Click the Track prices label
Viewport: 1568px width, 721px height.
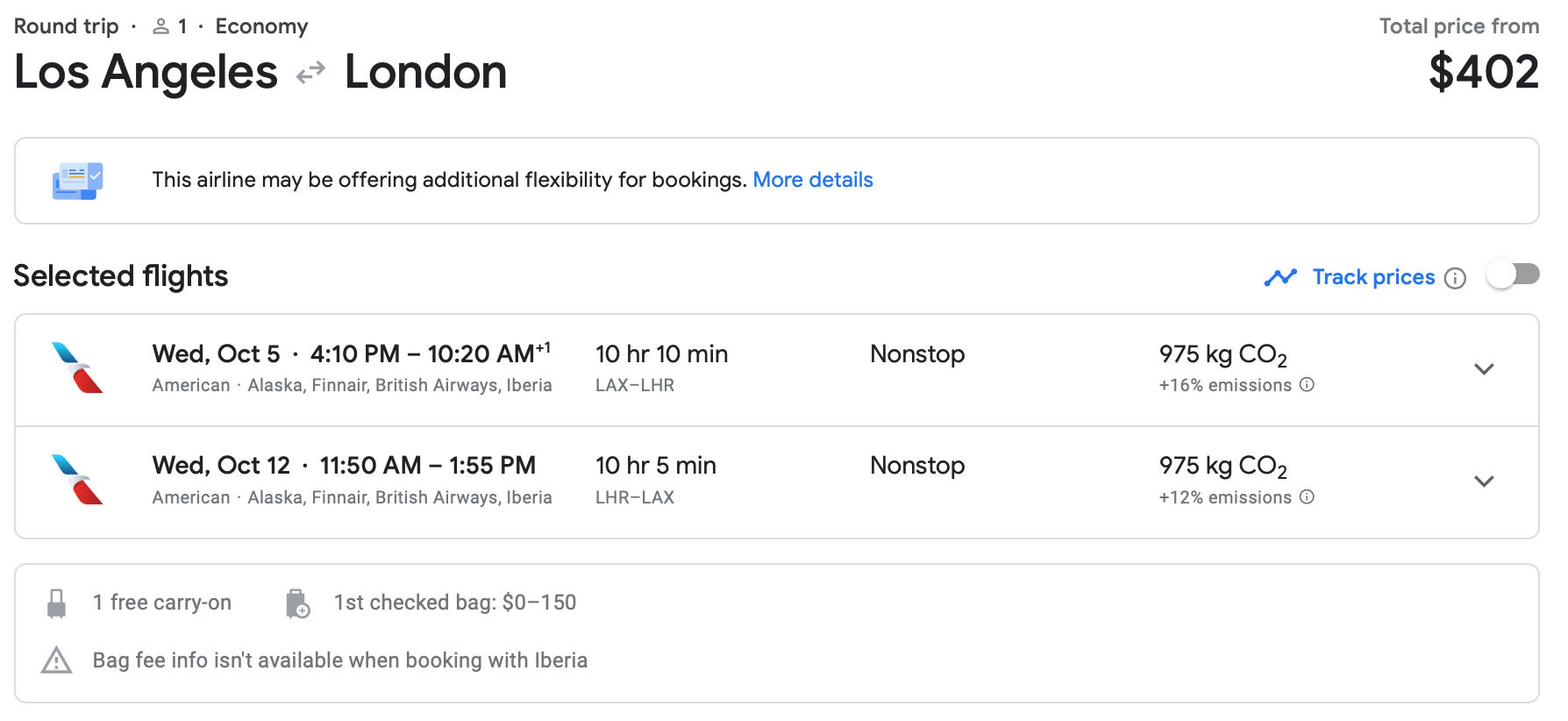pyautogui.click(x=1373, y=277)
